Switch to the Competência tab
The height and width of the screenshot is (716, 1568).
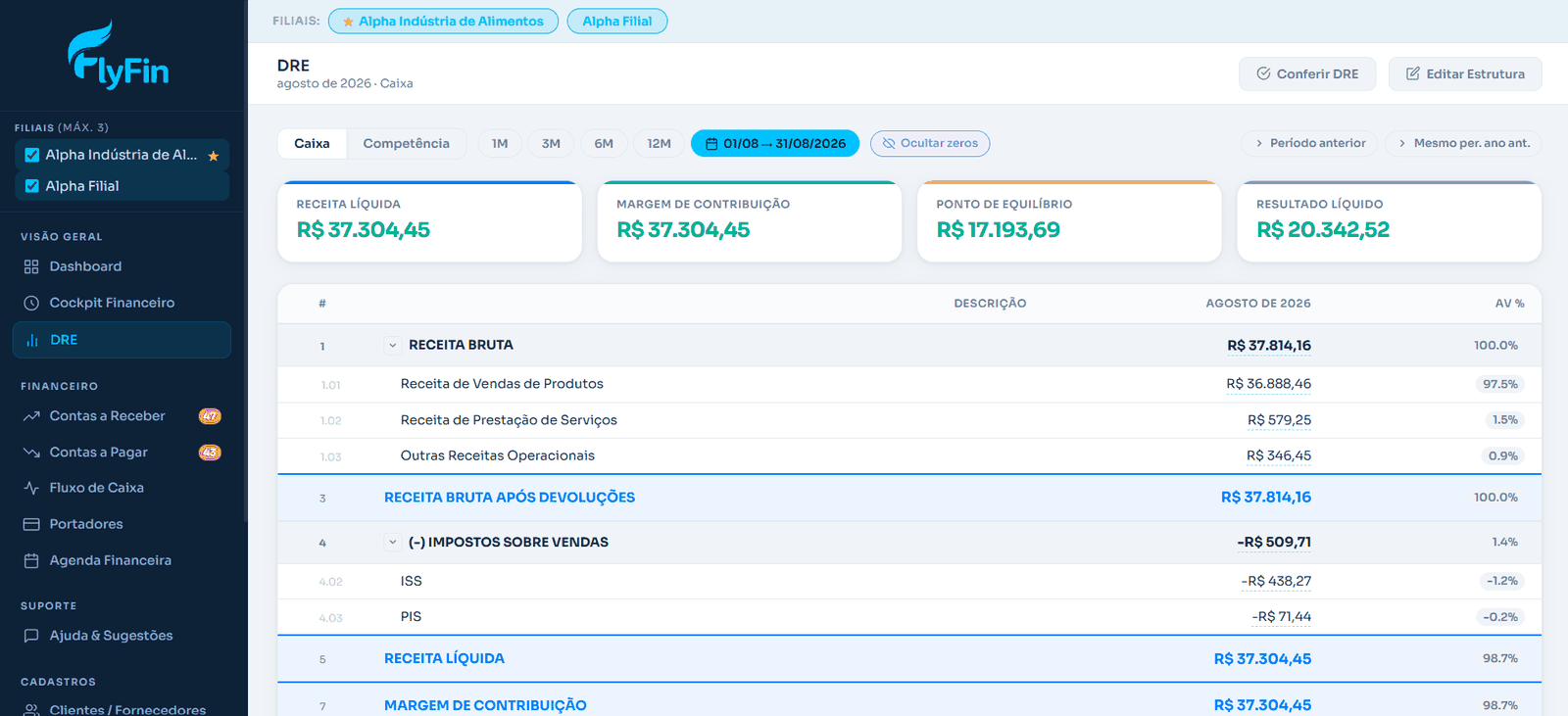(x=407, y=143)
